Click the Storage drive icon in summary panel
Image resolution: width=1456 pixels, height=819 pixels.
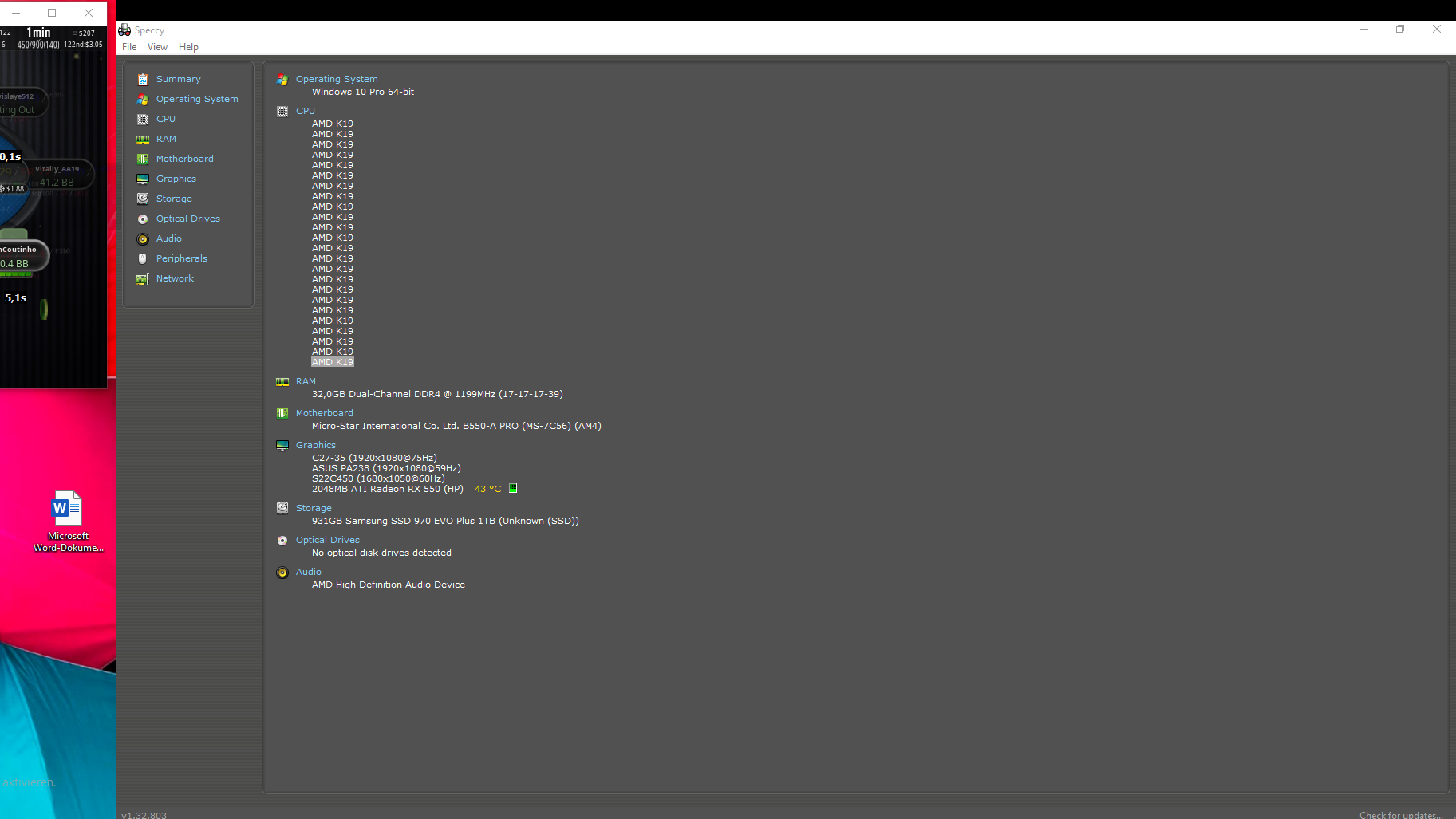coord(282,508)
